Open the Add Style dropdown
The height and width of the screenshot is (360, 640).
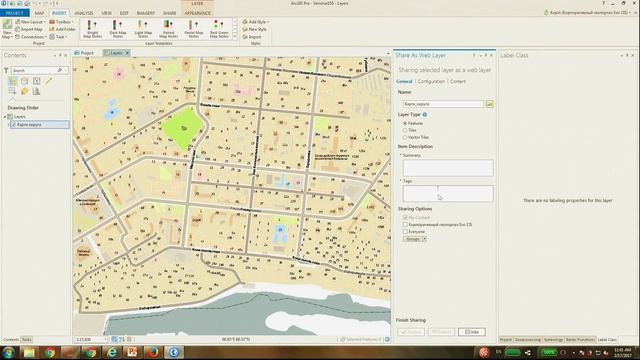pyautogui.click(x=256, y=22)
